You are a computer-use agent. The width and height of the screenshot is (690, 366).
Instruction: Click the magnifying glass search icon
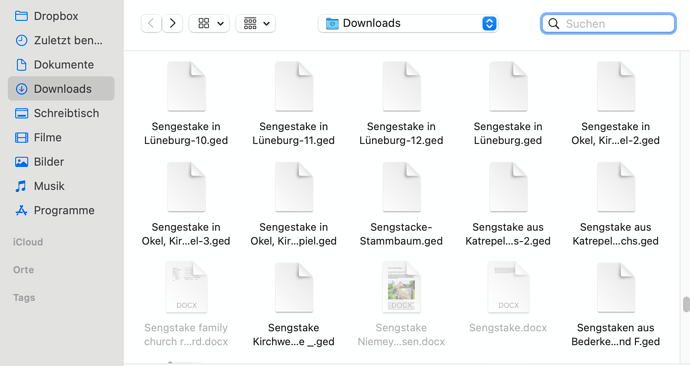click(x=554, y=23)
